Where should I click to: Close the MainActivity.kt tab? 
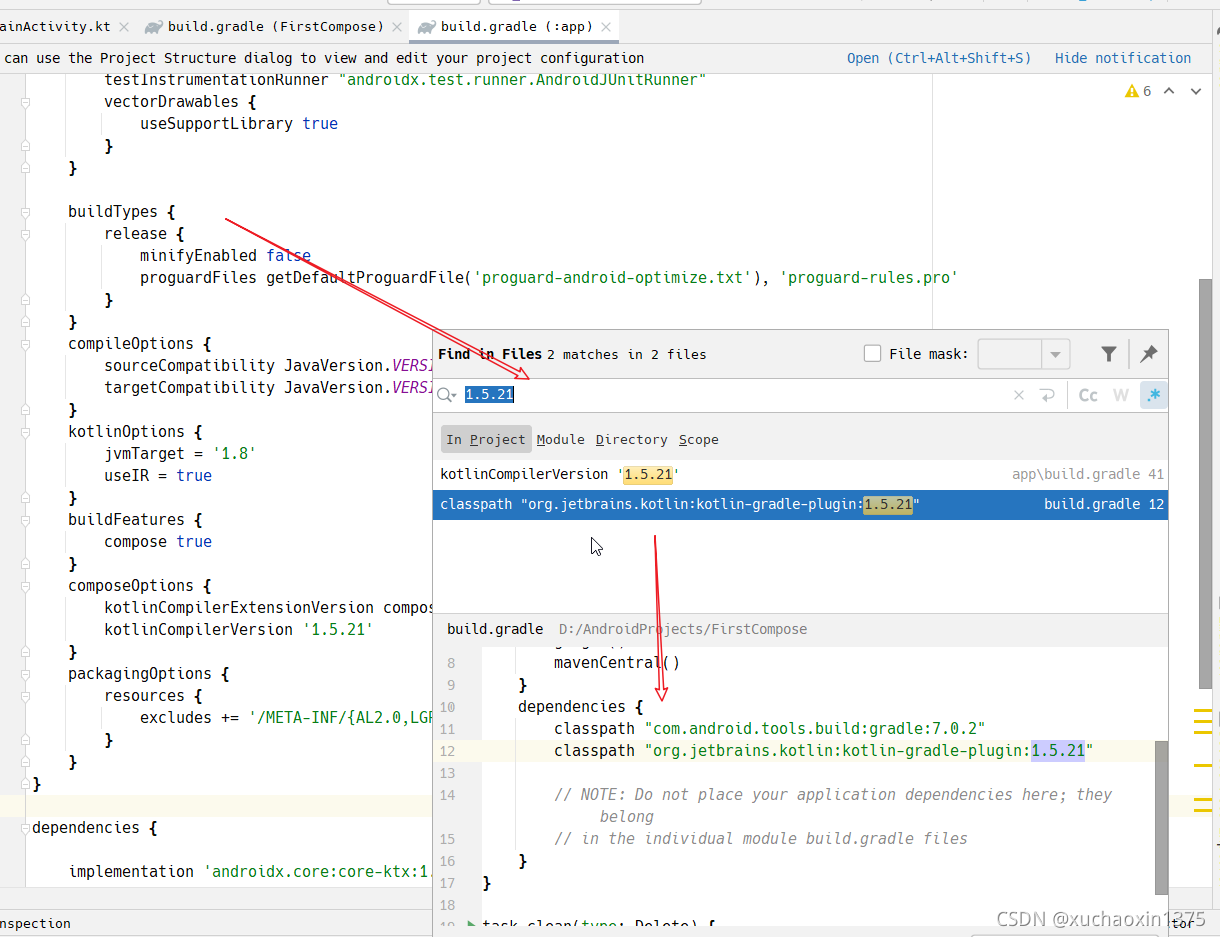coord(123,27)
